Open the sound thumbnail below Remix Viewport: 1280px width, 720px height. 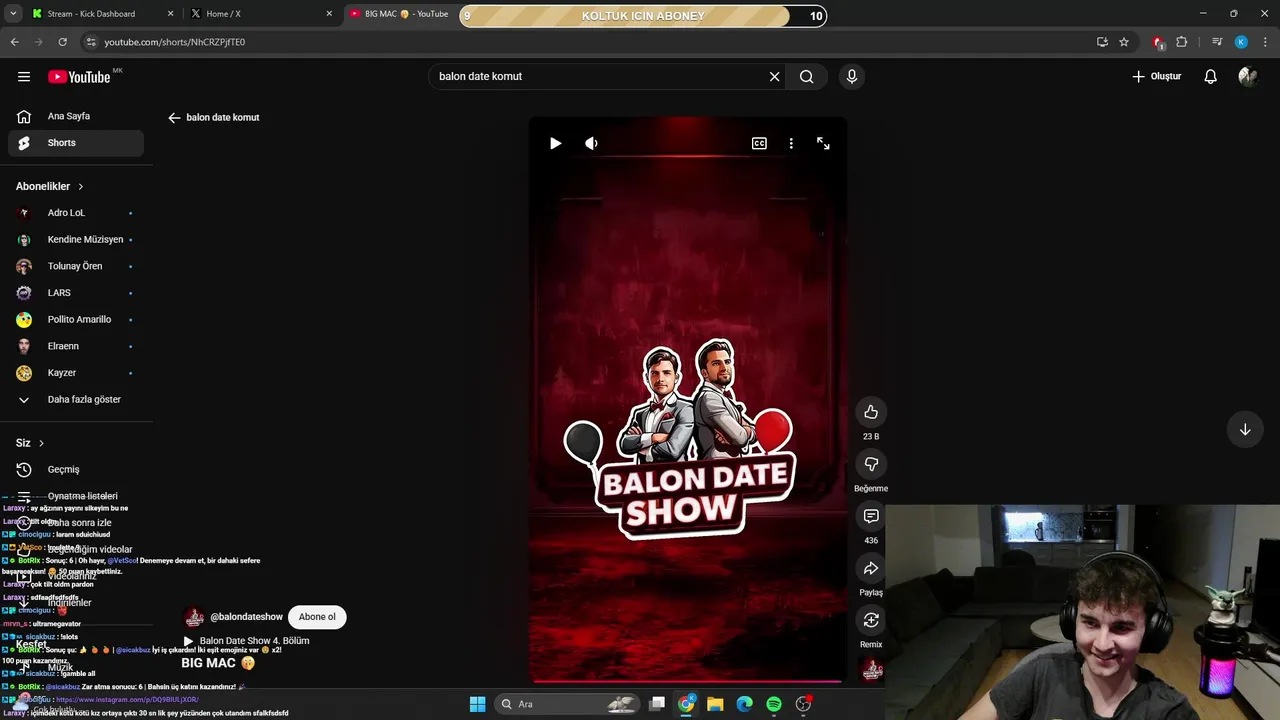[x=872, y=669]
